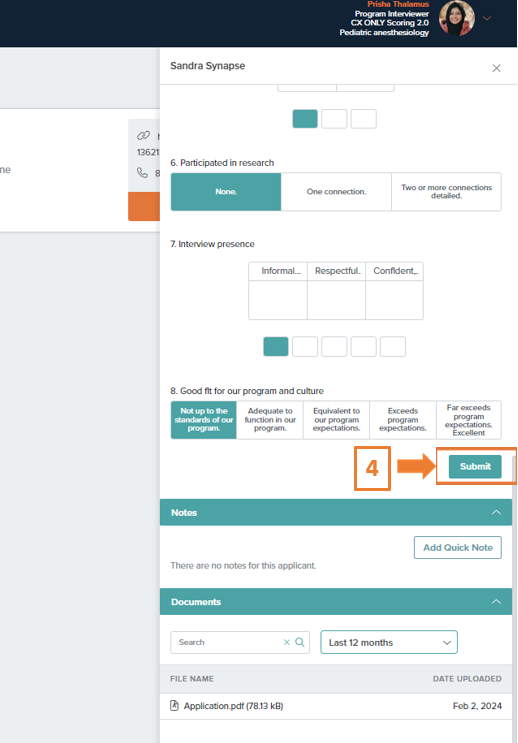
Task: Click the documents Search input field
Action: point(227,642)
